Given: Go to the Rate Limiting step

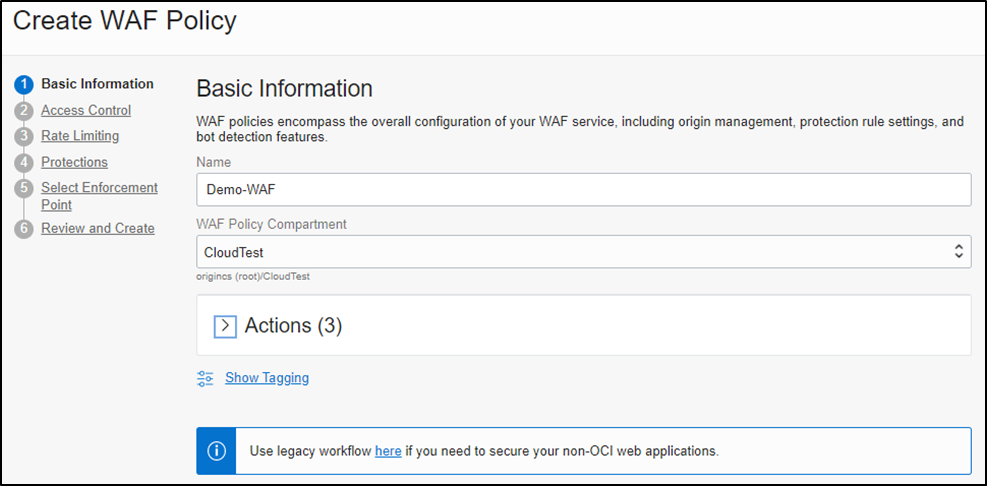Looking at the screenshot, I should [x=80, y=136].
